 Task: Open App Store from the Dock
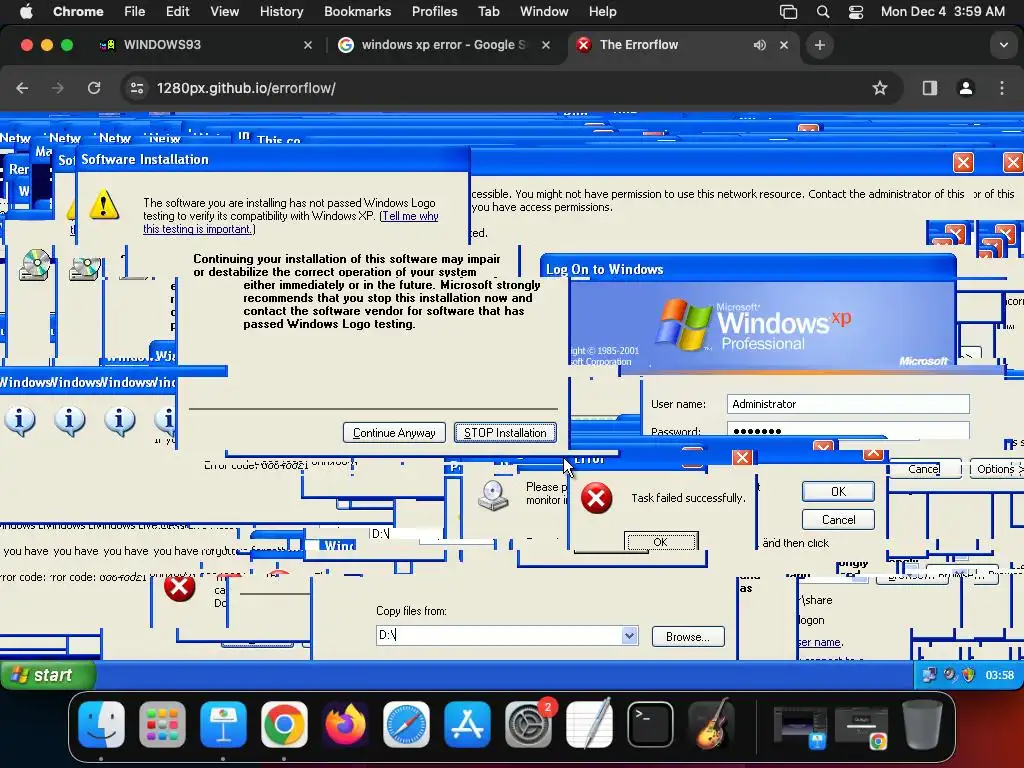coord(467,724)
